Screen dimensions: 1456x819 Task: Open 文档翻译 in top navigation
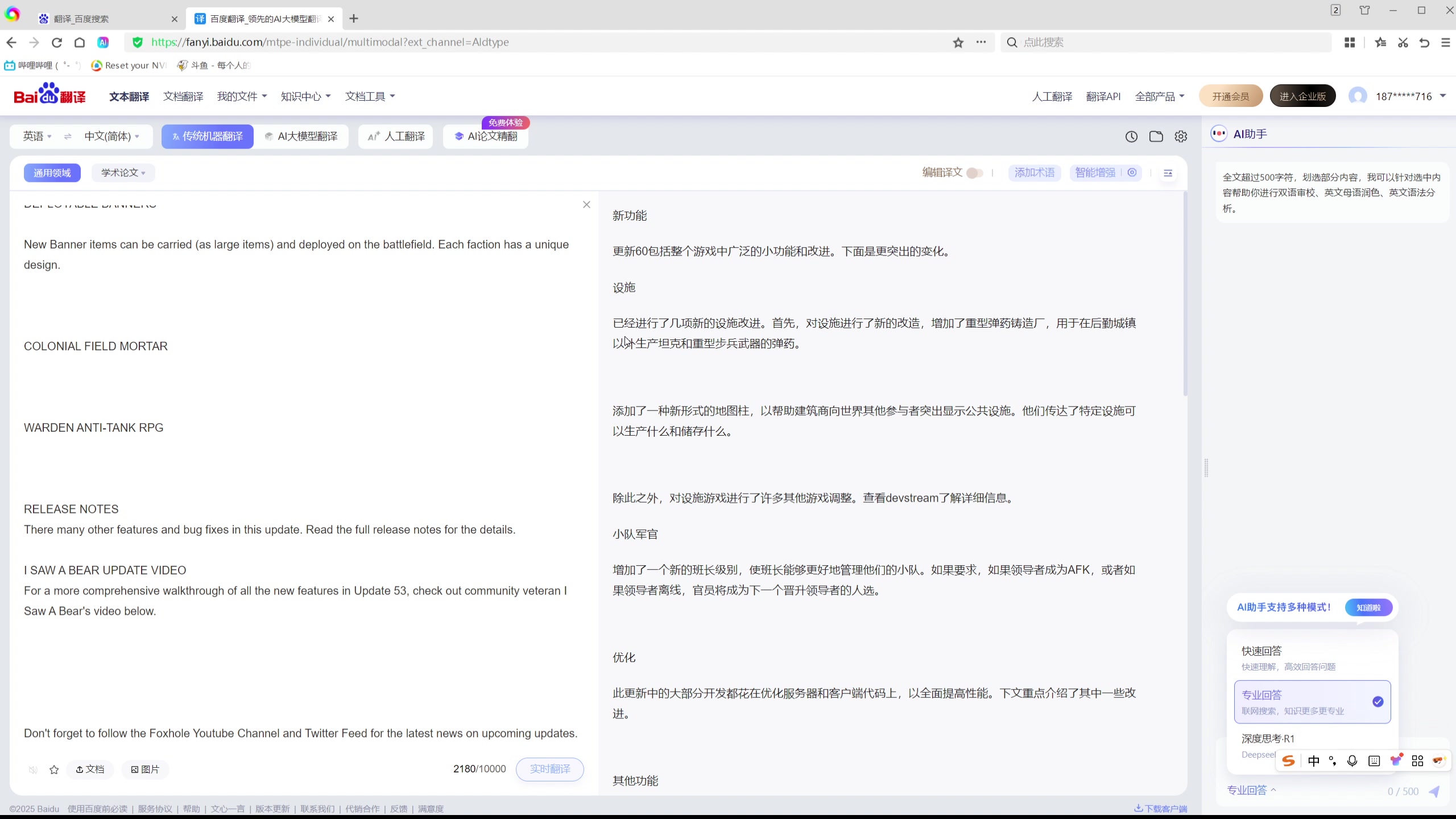[x=183, y=97]
